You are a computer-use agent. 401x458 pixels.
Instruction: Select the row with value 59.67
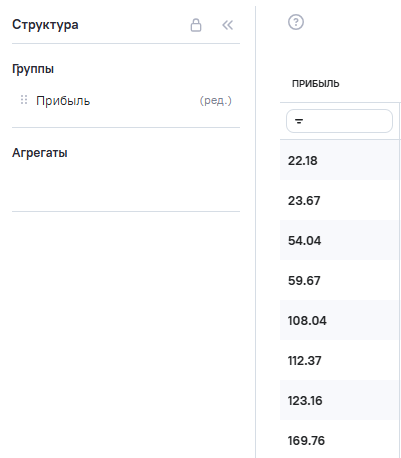pyautogui.click(x=340, y=280)
